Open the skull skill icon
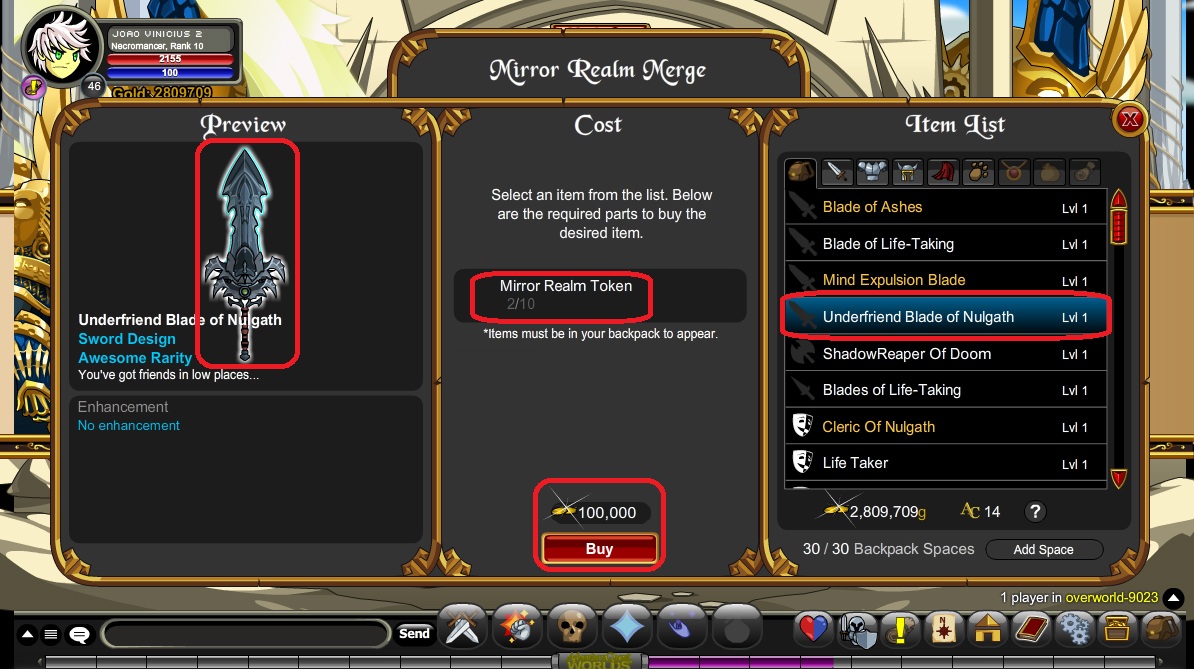The width and height of the screenshot is (1194, 669). pos(572,629)
